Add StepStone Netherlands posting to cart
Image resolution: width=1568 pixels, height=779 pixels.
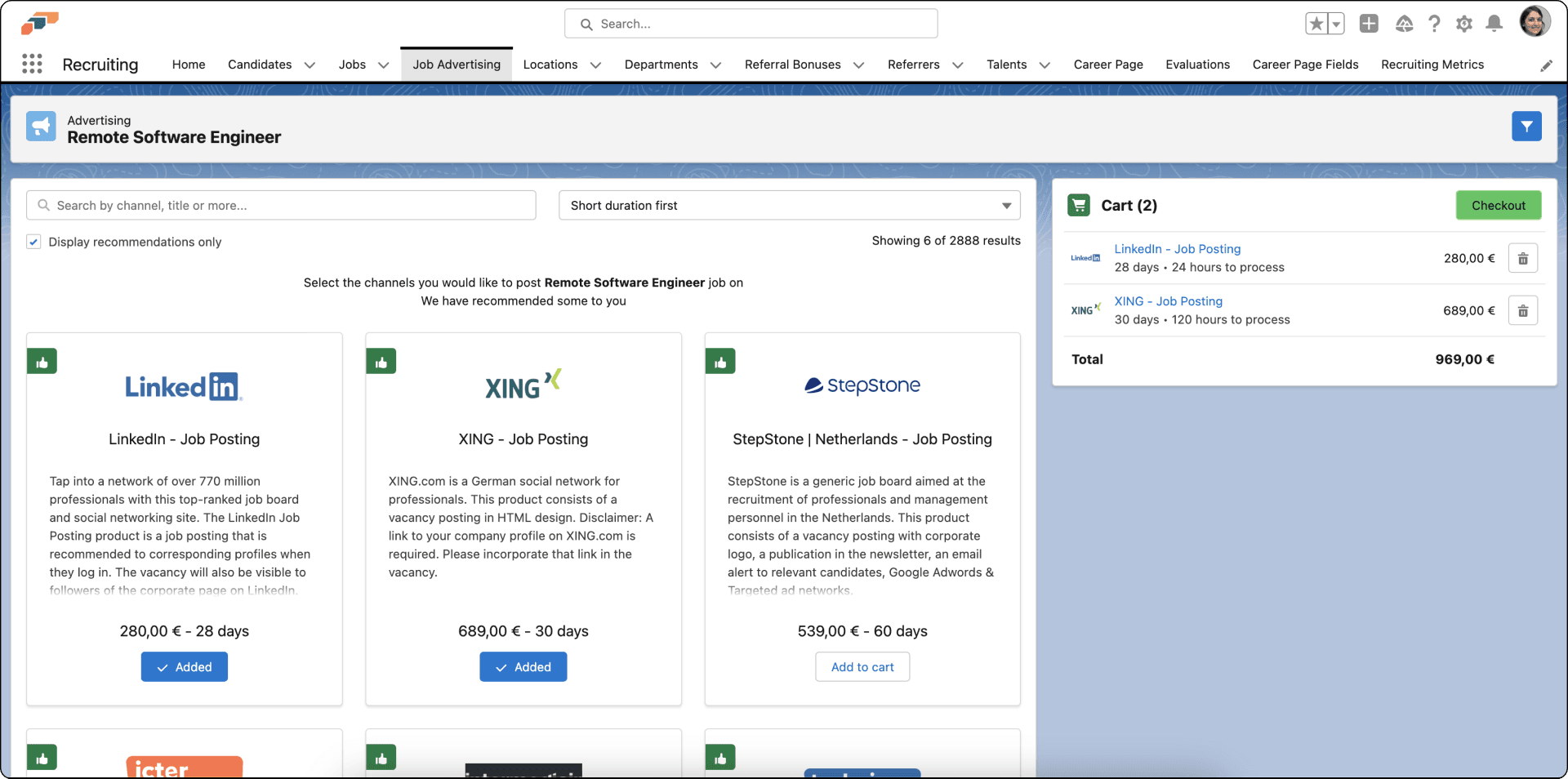point(862,667)
